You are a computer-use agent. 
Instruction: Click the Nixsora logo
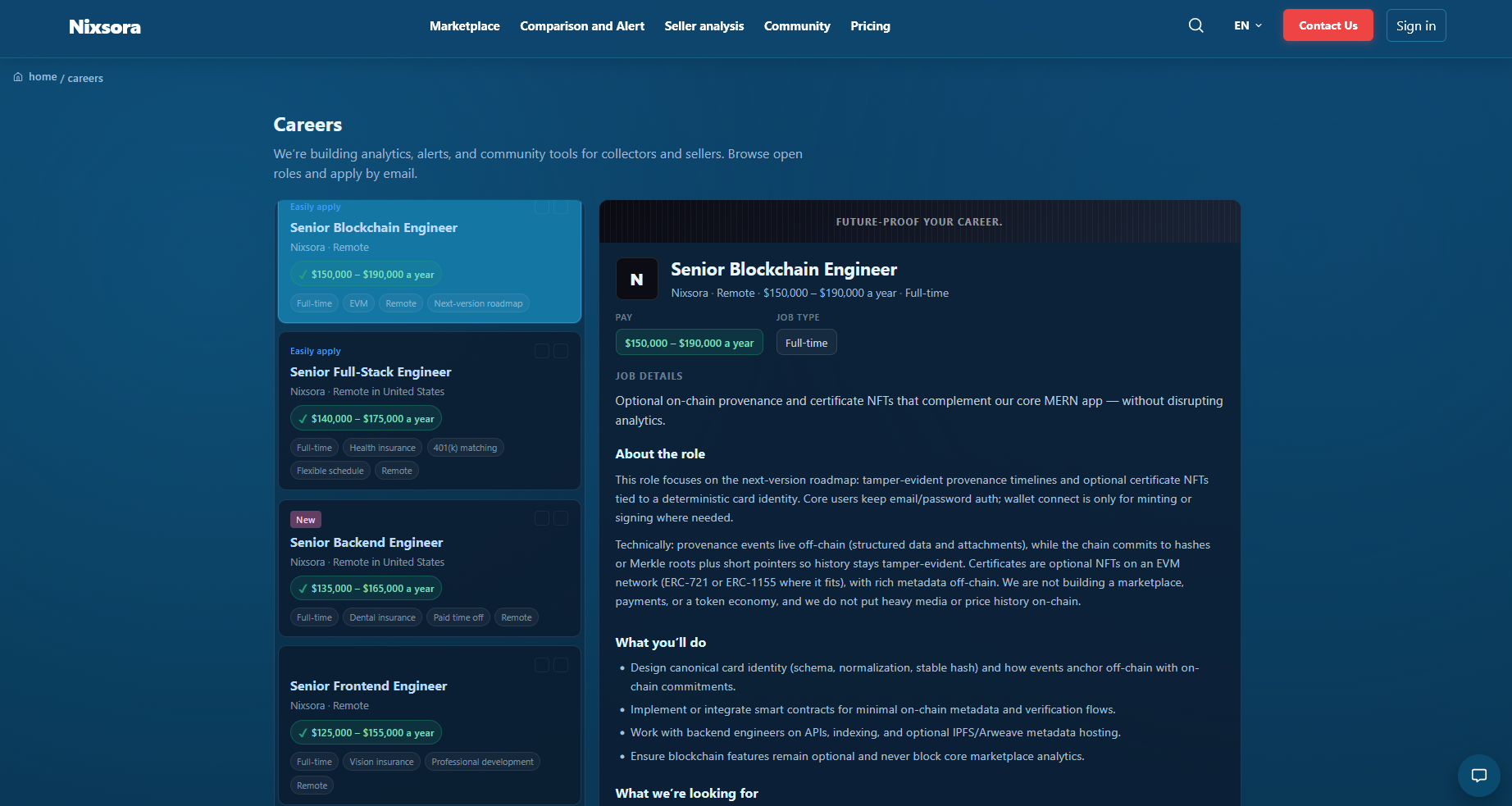point(105,27)
